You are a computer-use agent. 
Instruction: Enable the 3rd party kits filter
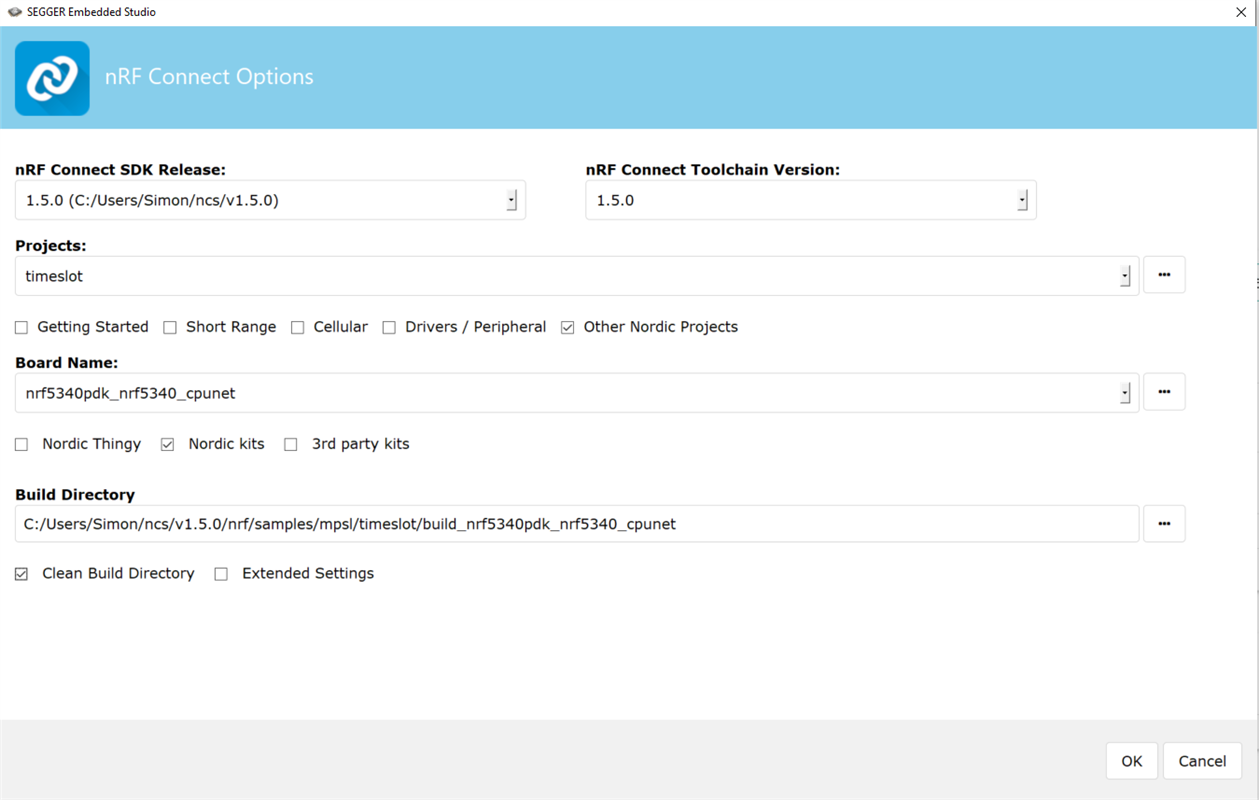[x=290, y=443]
